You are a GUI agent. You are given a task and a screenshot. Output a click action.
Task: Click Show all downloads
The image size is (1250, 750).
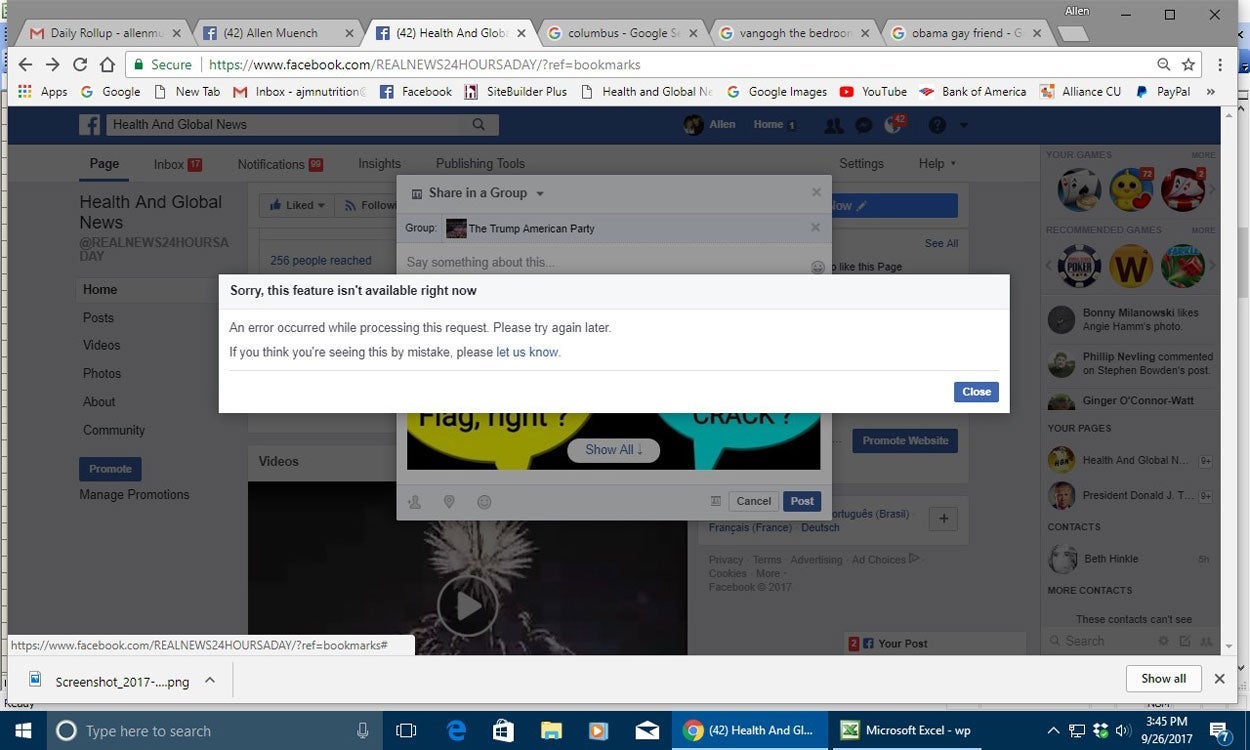pos(1163,679)
